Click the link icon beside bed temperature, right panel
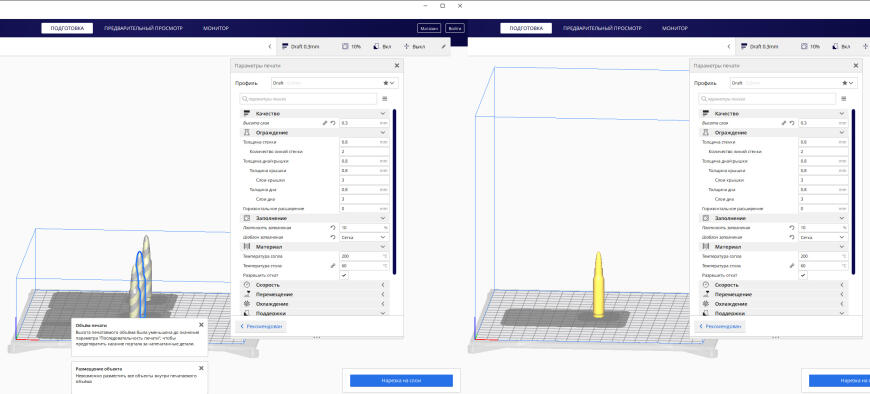This screenshot has width=870, height=394. click(792, 266)
